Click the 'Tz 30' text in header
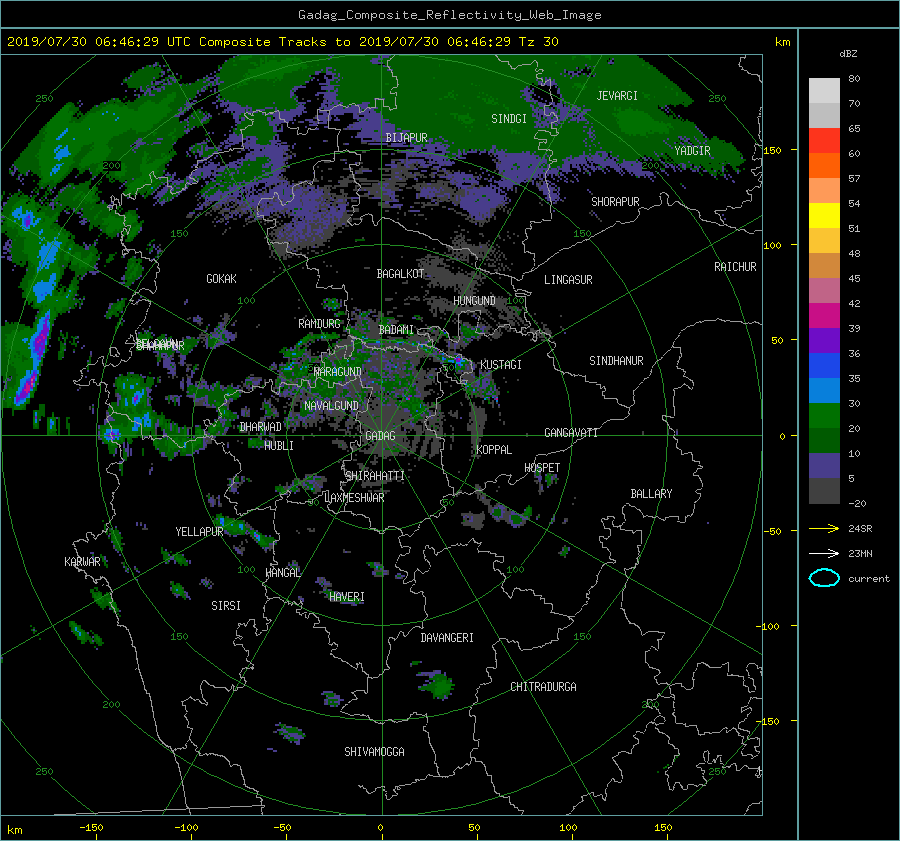Screen dimensions: 900x841 [538, 42]
